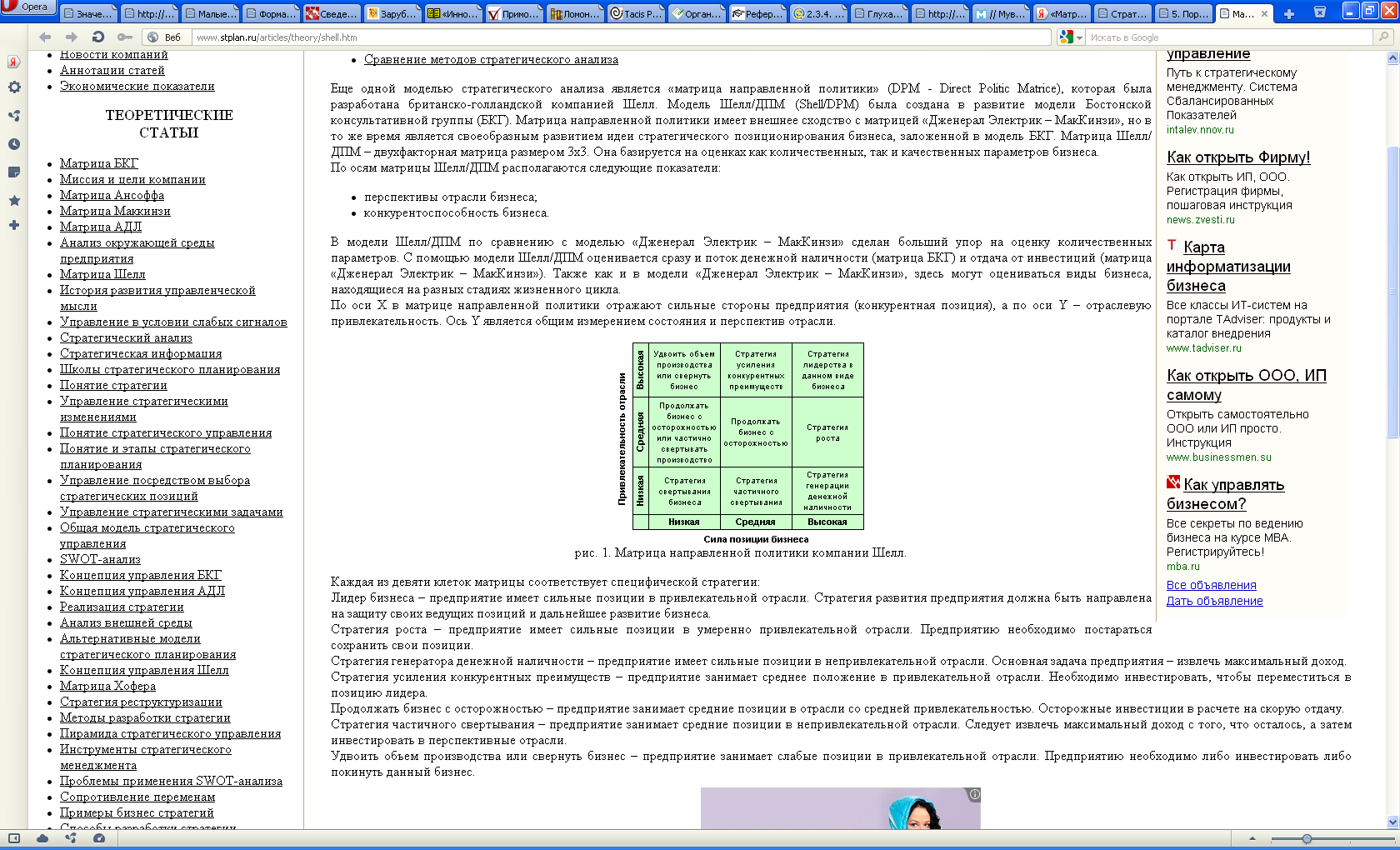Click the Opera Link cloud icon
1400x850 pixels.
tap(42, 838)
